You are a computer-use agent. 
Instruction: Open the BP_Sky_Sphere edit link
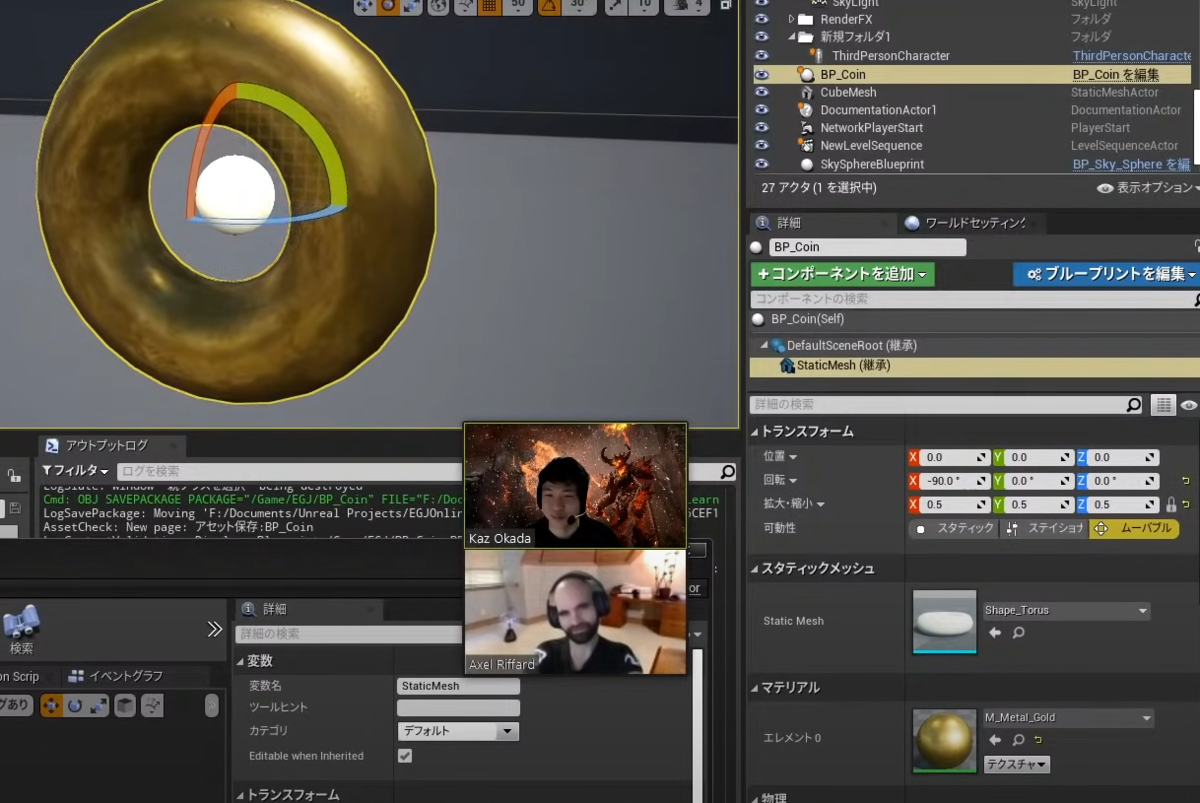(x=1131, y=164)
